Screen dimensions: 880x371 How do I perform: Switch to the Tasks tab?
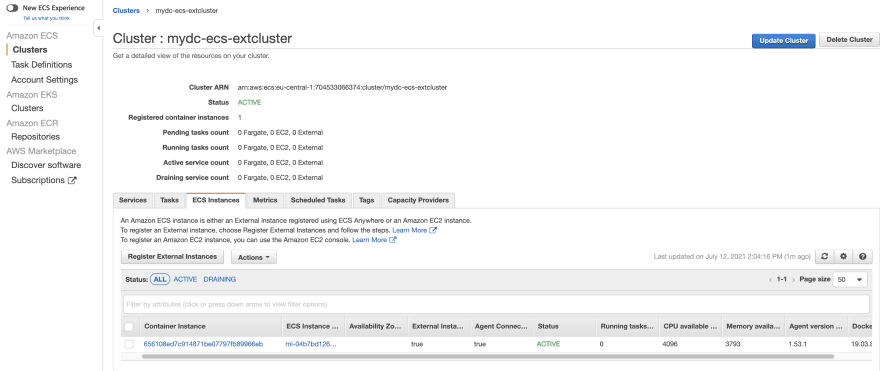pos(169,200)
